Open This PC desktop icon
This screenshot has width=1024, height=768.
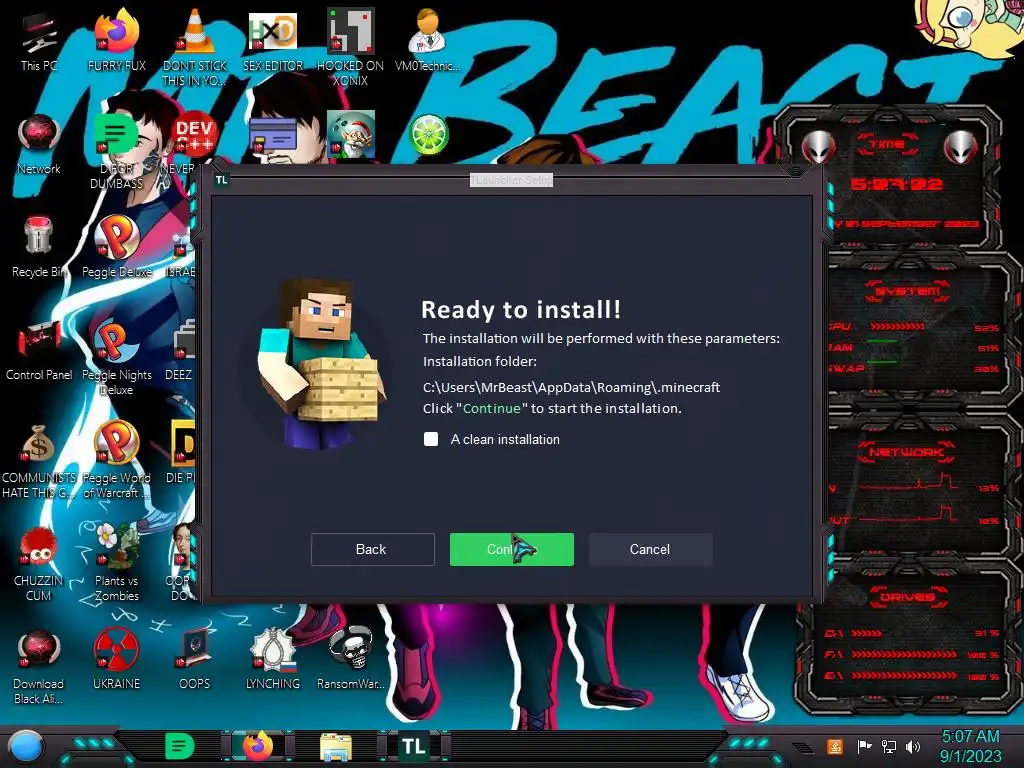tap(39, 42)
